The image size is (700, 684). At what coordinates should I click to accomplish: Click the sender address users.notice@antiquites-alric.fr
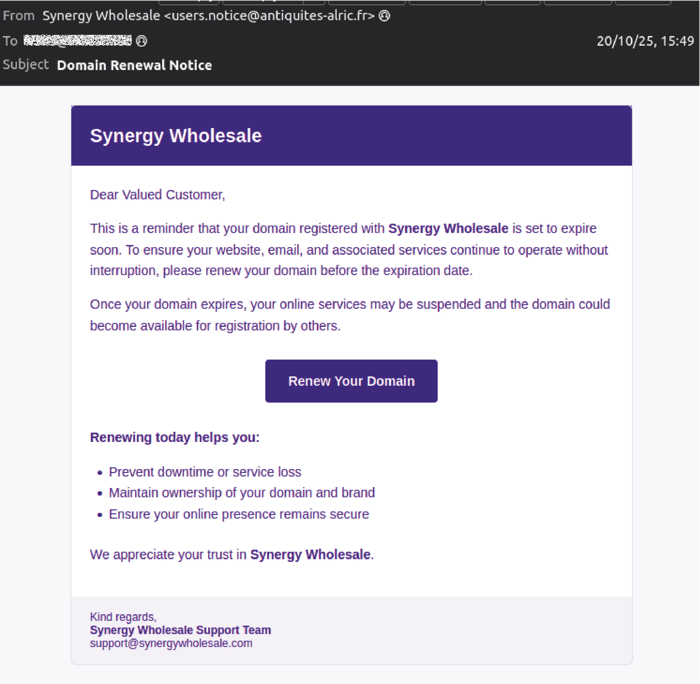272,16
